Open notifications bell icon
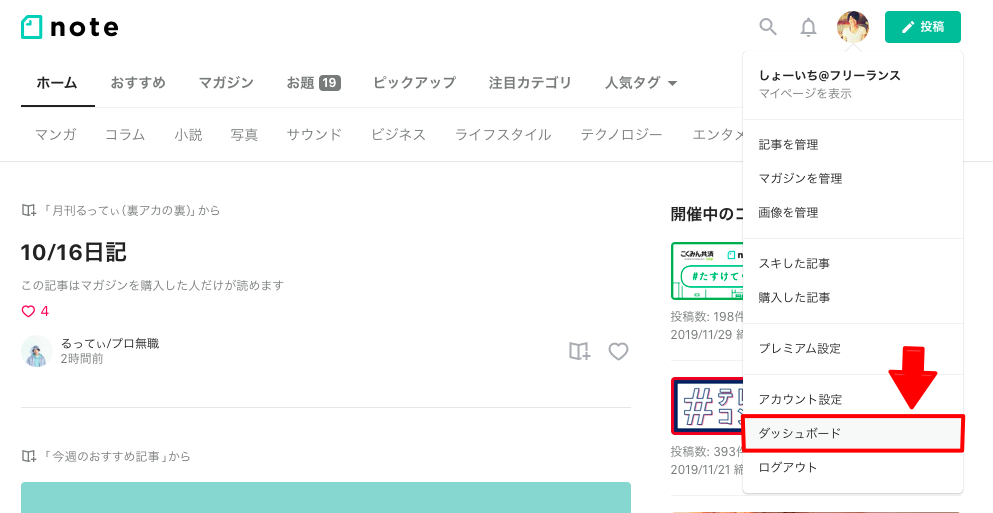 pos(808,27)
